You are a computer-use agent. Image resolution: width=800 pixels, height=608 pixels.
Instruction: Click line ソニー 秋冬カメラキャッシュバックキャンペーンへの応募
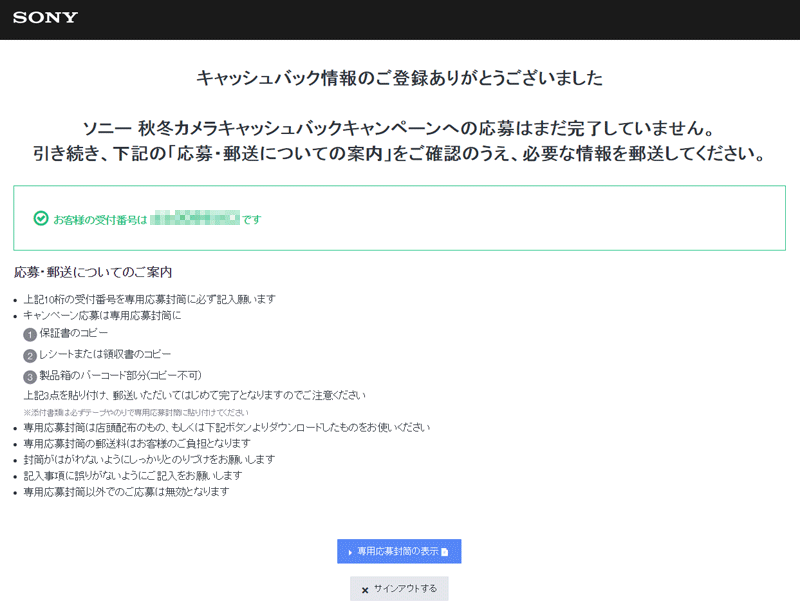pyautogui.click(x=398, y=128)
